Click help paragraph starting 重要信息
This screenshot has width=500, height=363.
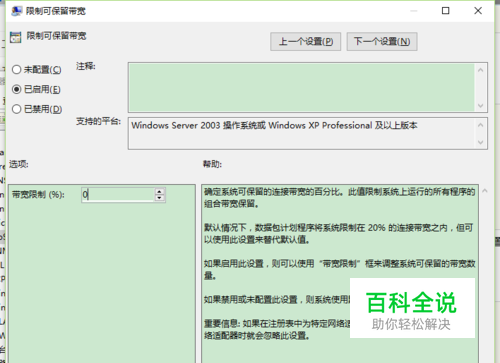(277, 329)
